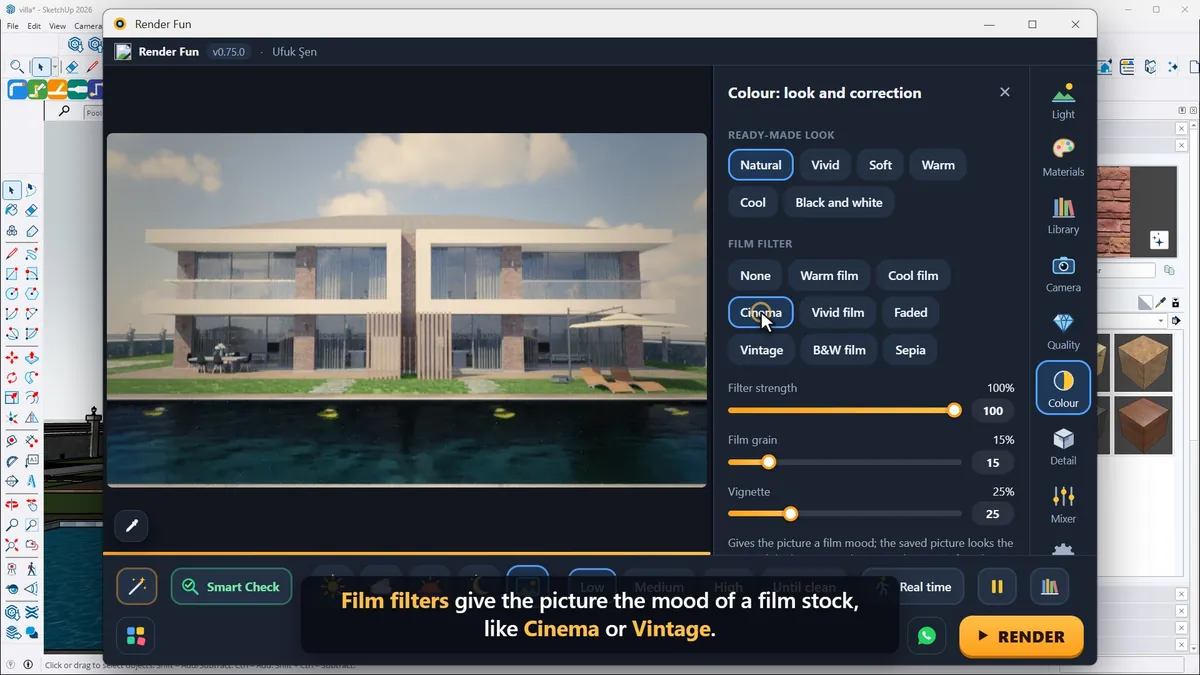Image resolution: width=1200 pixels, height=675 pixels.
Task: Select the SketchUp Rectangle tool
Action: [x=11, y=273]
